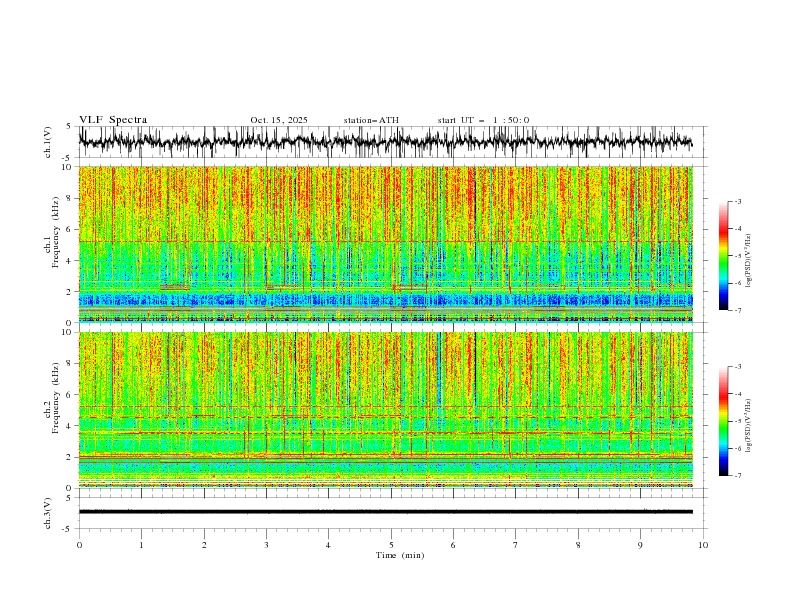Click time axis tick label "0"
Screen dimensions: 792x612
(79, 545)
